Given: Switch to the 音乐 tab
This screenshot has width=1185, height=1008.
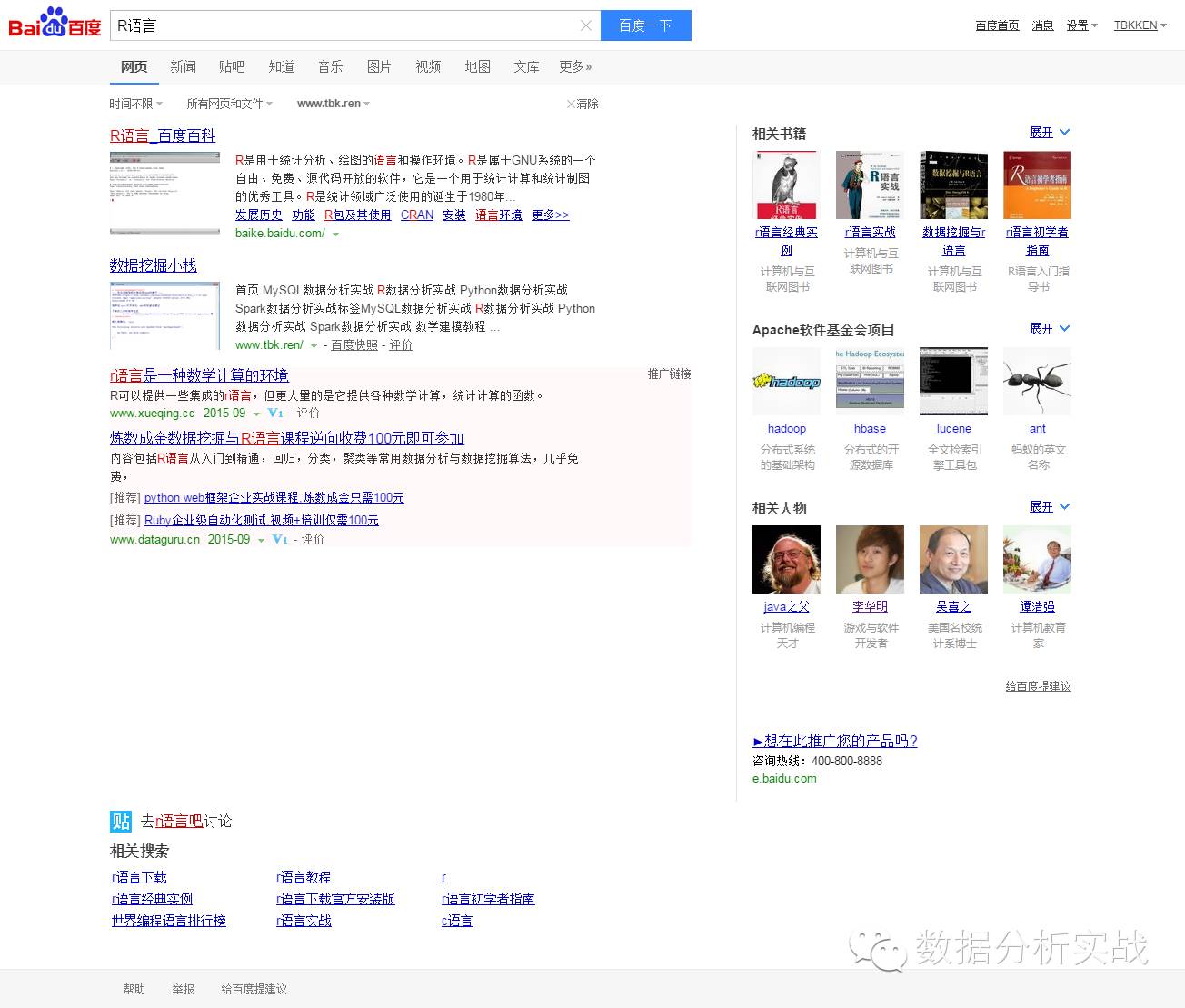Looking at the screenshot, I should (x=331, y=66).
